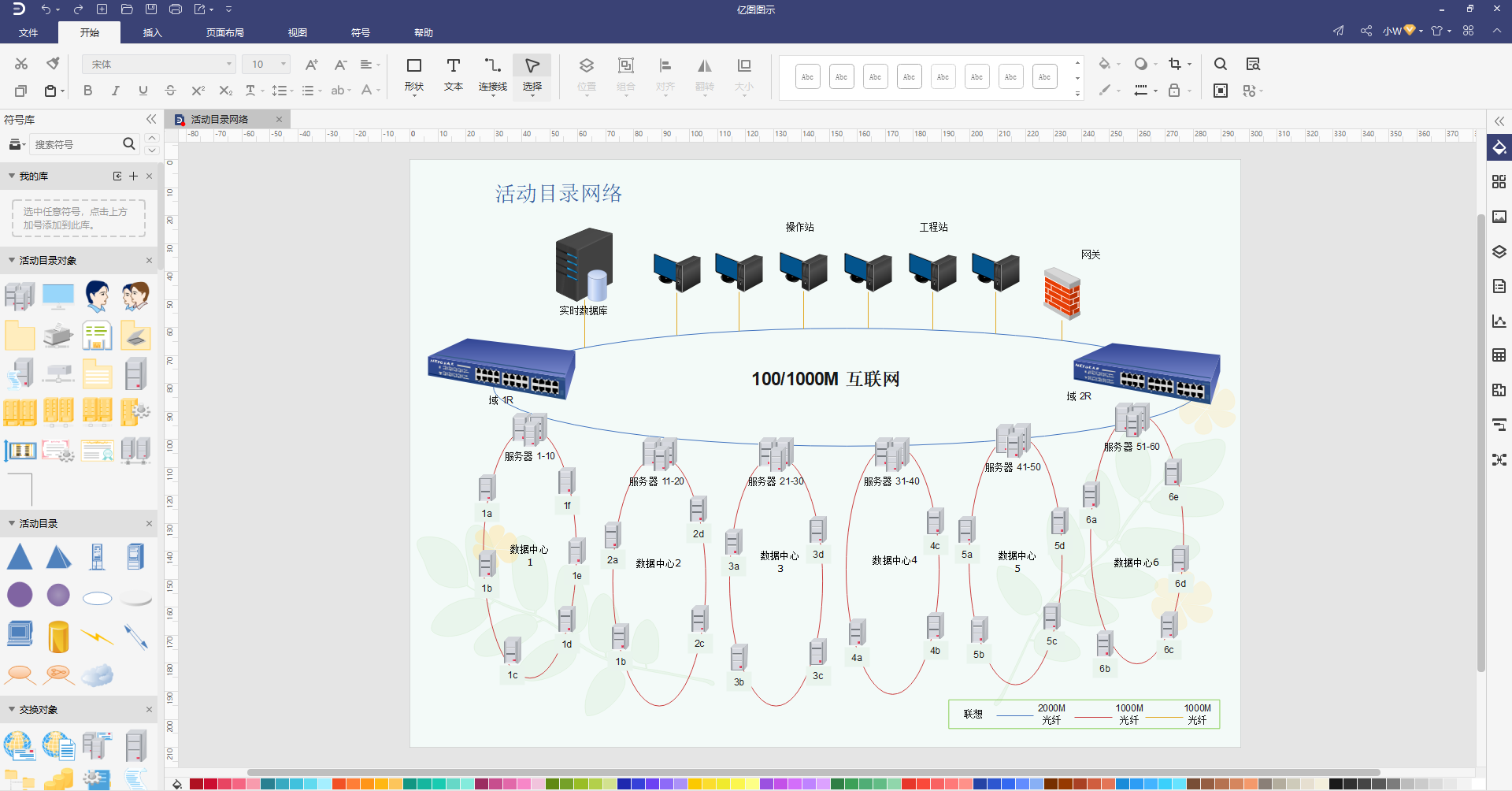Select the 实时数据库 server on canvas
1512x791 pixels.
(584, 265)
